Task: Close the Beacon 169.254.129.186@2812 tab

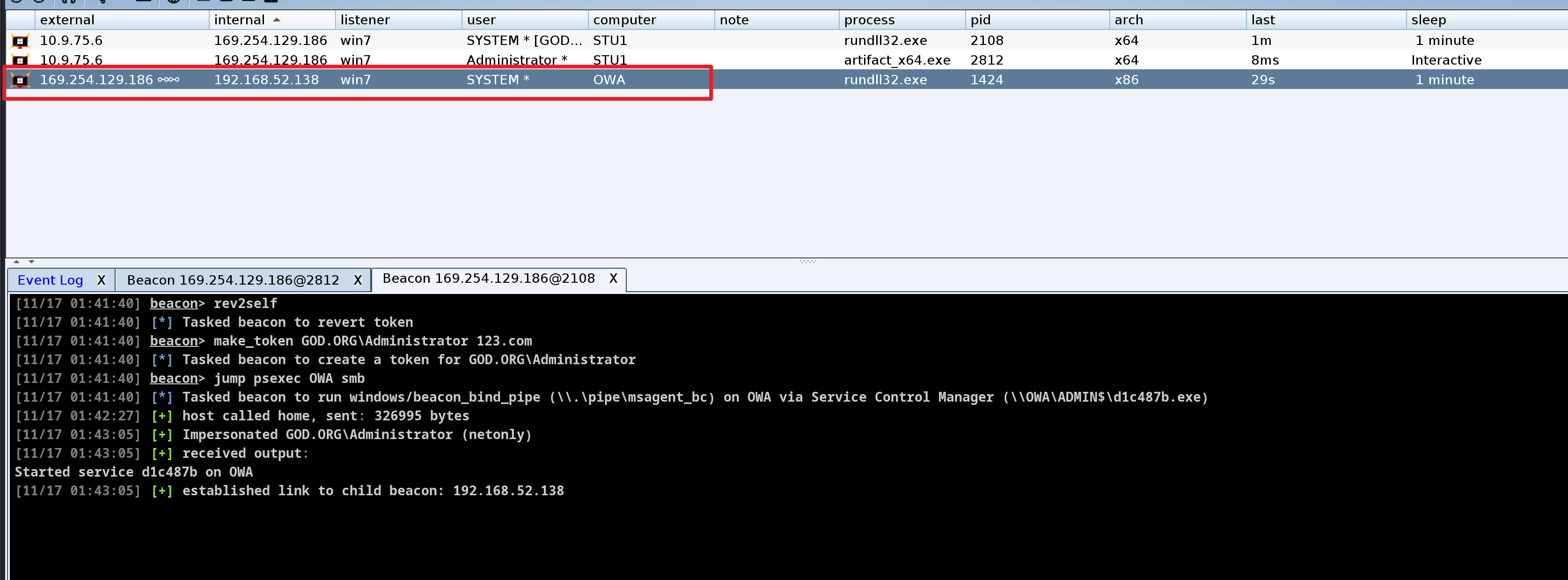Action: (x=357, y=280)
